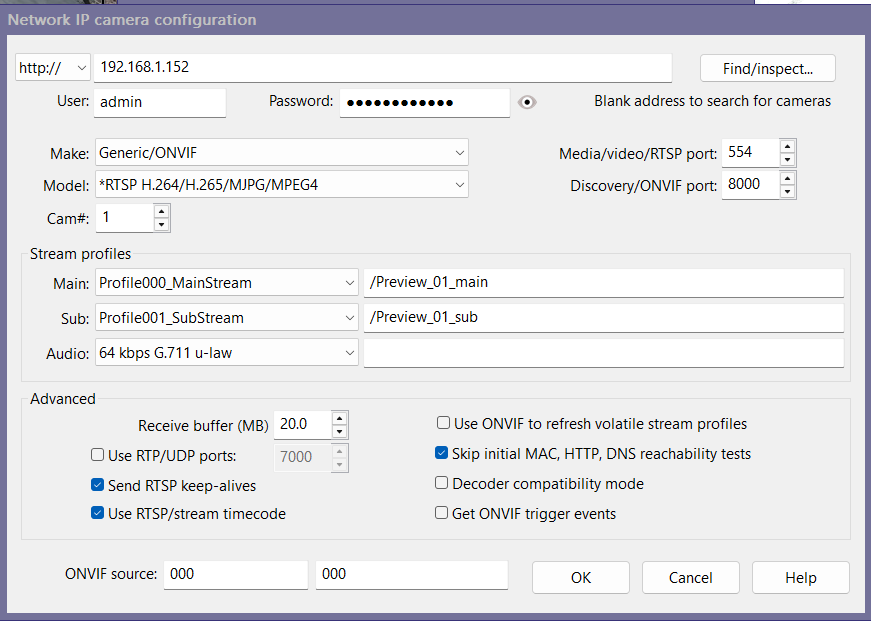Viewport: 871px width, 621px height.
Task: Click the IP address field 192.168.1.152
Action: click(382, 68)
